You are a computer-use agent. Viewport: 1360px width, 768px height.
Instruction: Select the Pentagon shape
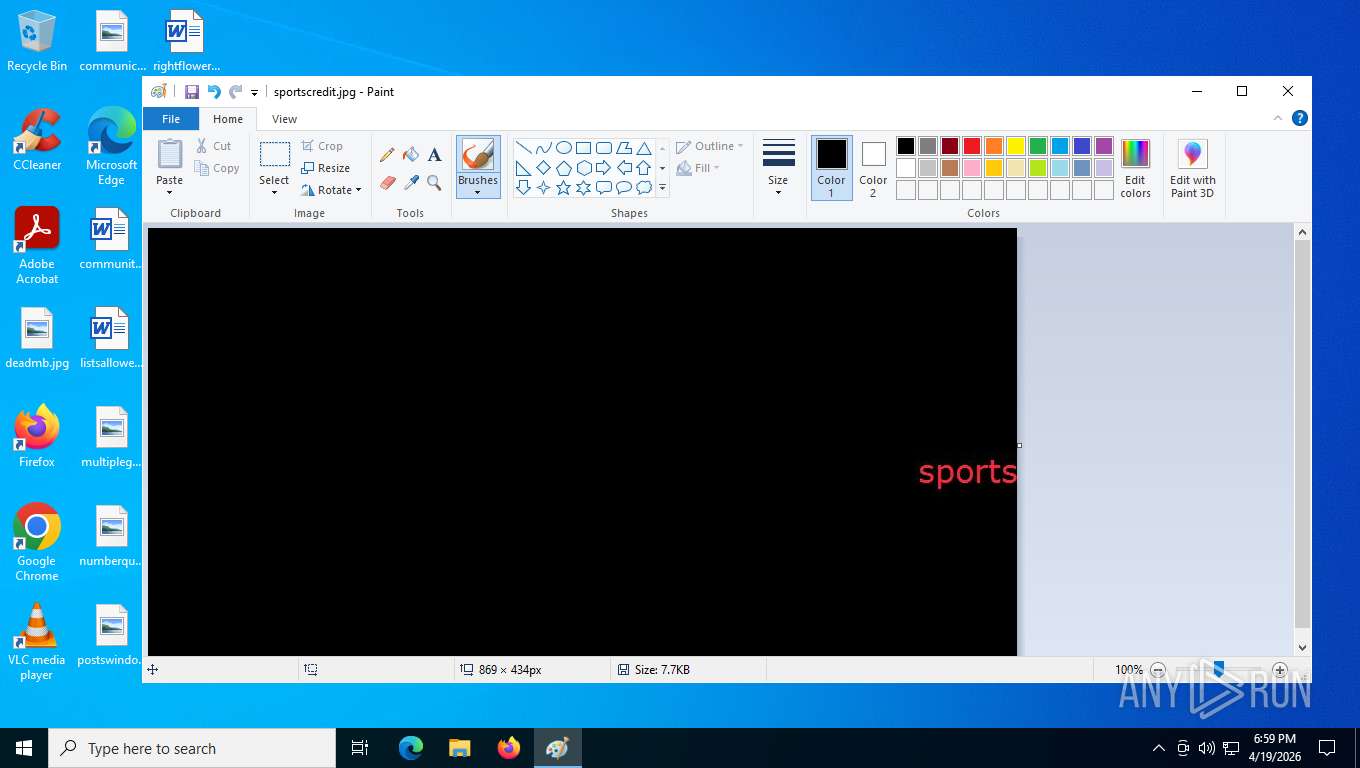(564, 168)
